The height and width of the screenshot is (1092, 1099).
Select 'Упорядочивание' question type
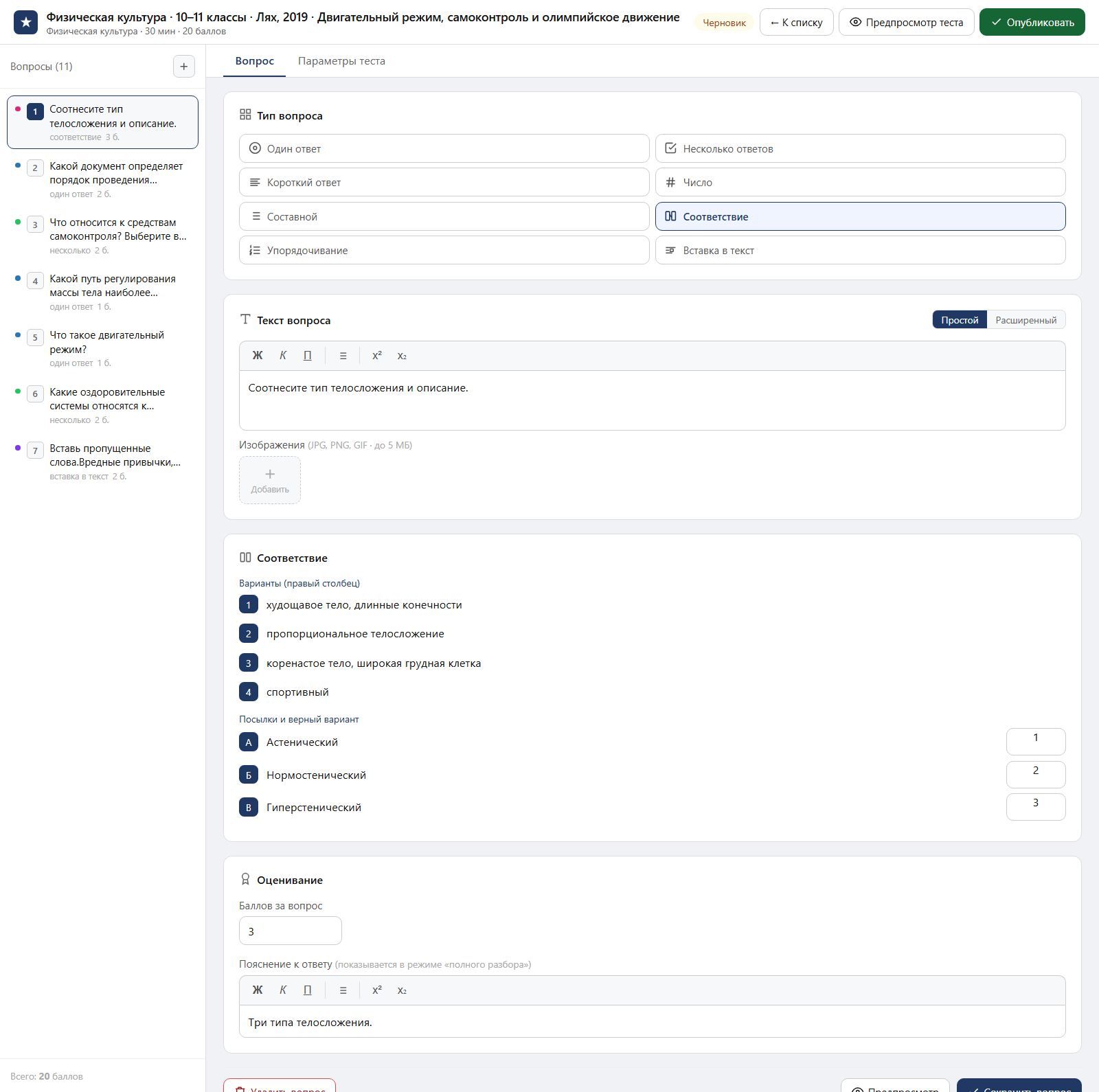click(444, 250)
